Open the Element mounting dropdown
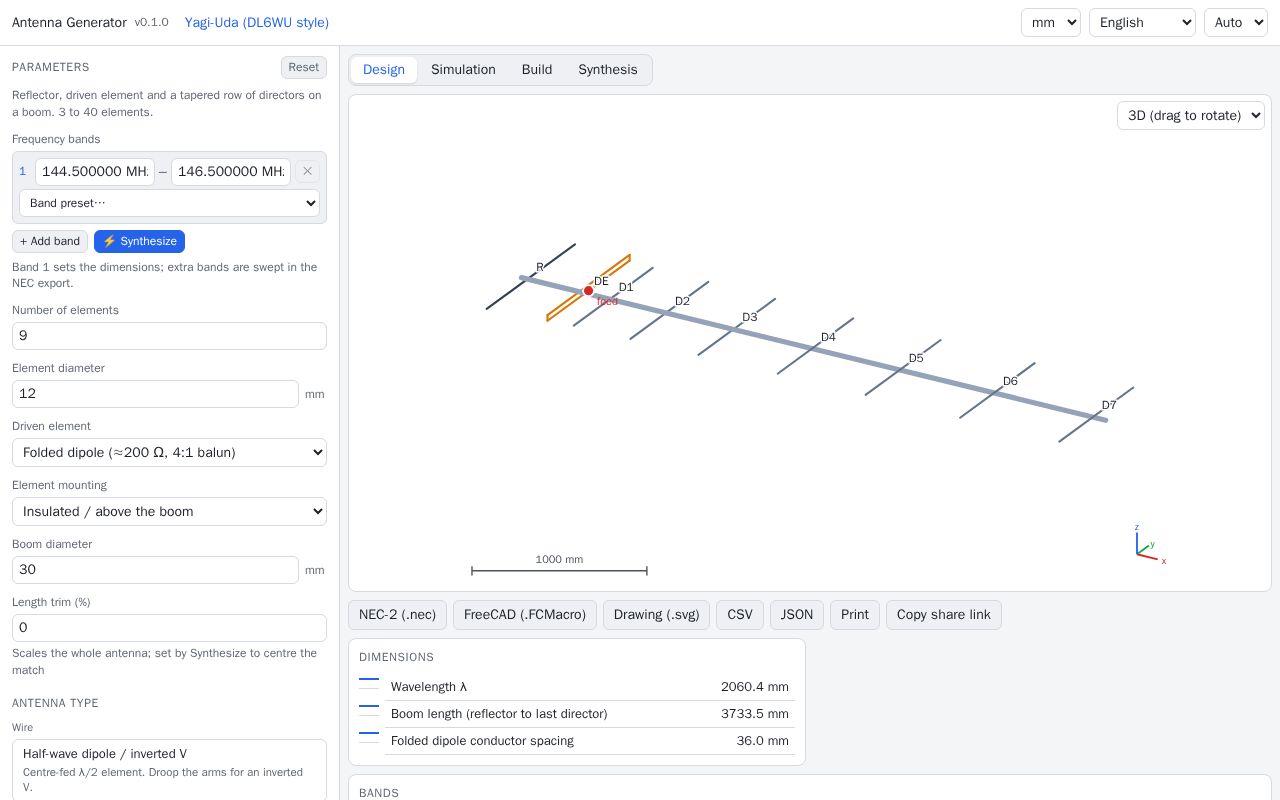1280x800 pixels. pos(169,511)
